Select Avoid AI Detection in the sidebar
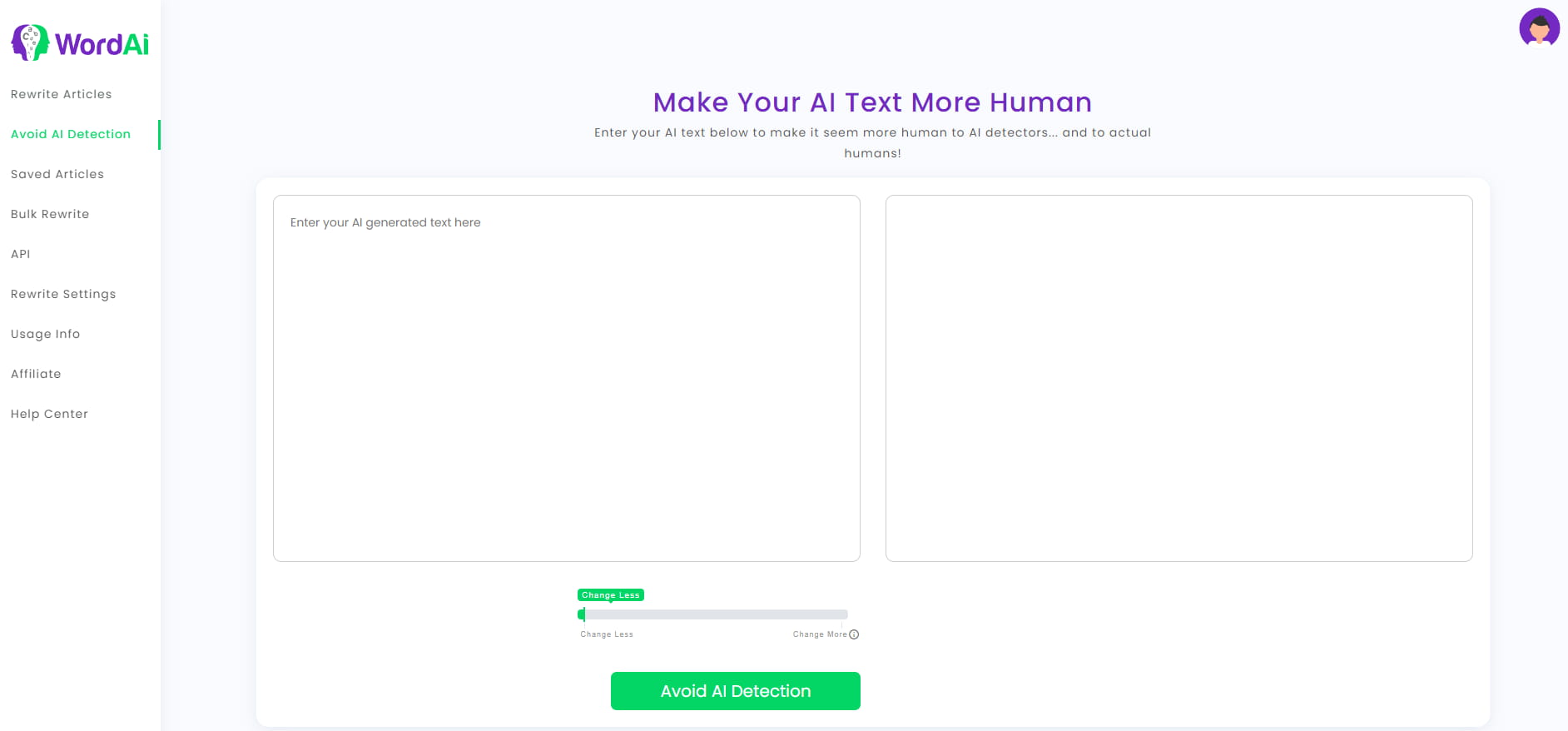Screen dimensions: 1568x731 (71, 134)
